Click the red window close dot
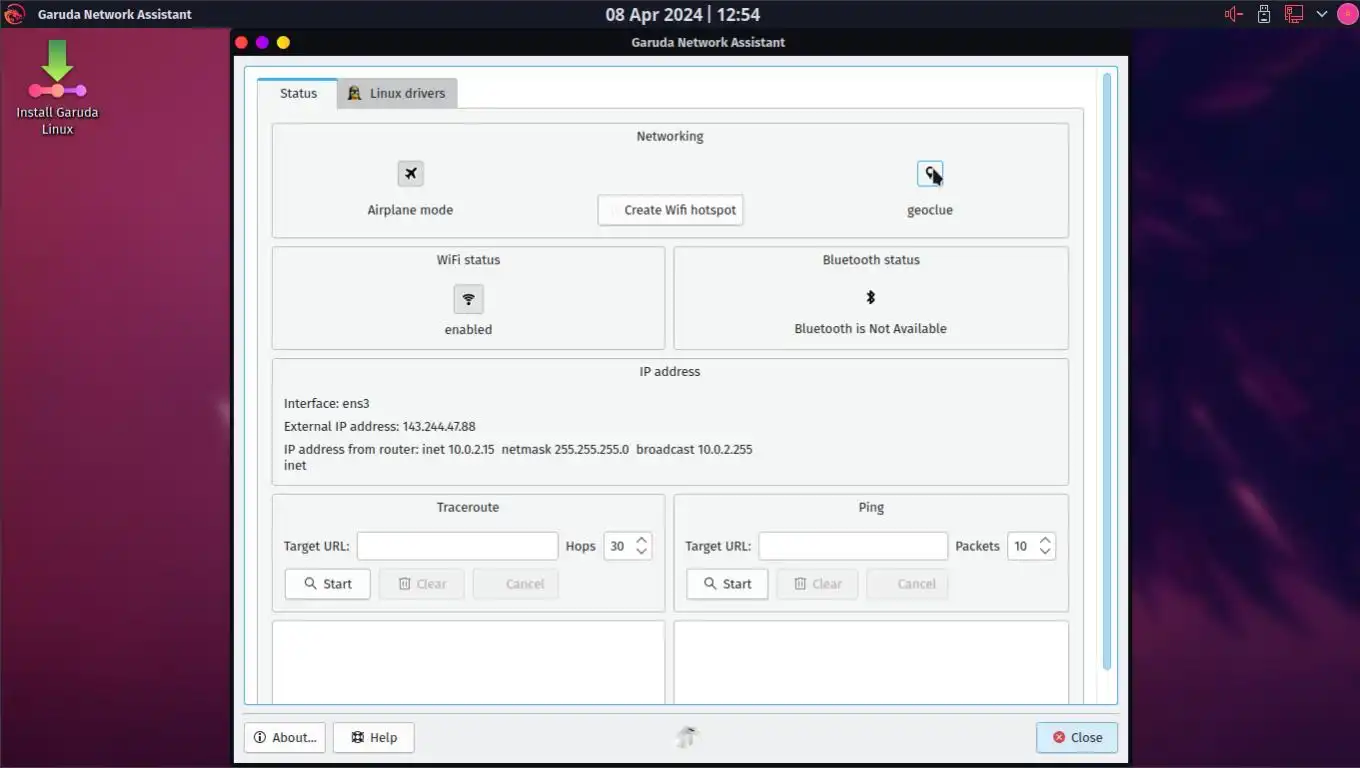This screenshot has height=768, width=1360. click(x=241, y=42)
